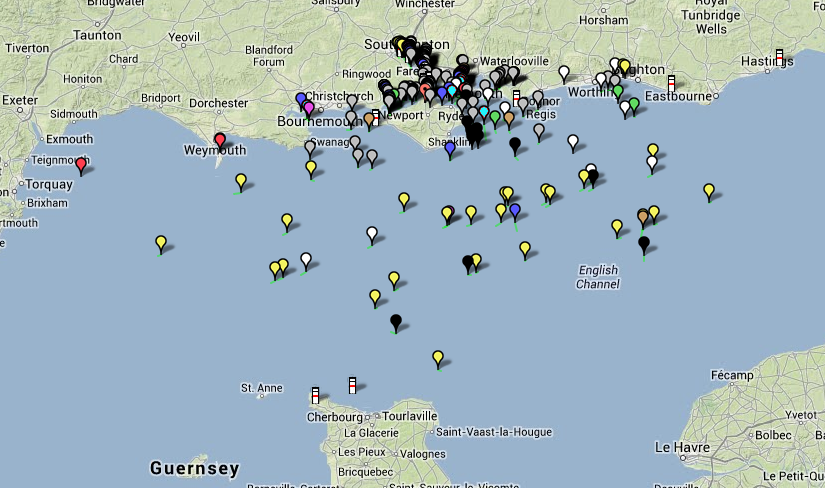Click the blue marker in mid-Channel yellow cluster
Screen dimensions: 825x488
point(515,213)
